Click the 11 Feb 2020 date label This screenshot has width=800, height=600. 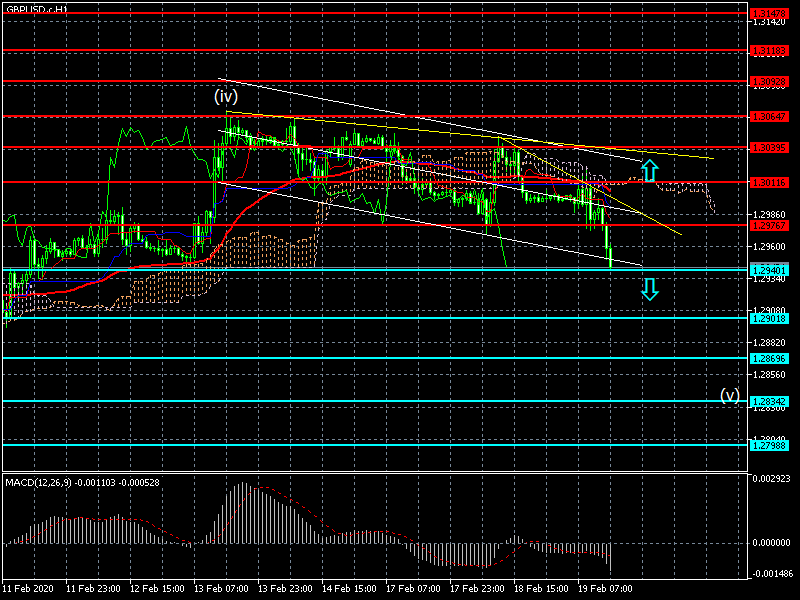tap(27, 588)
